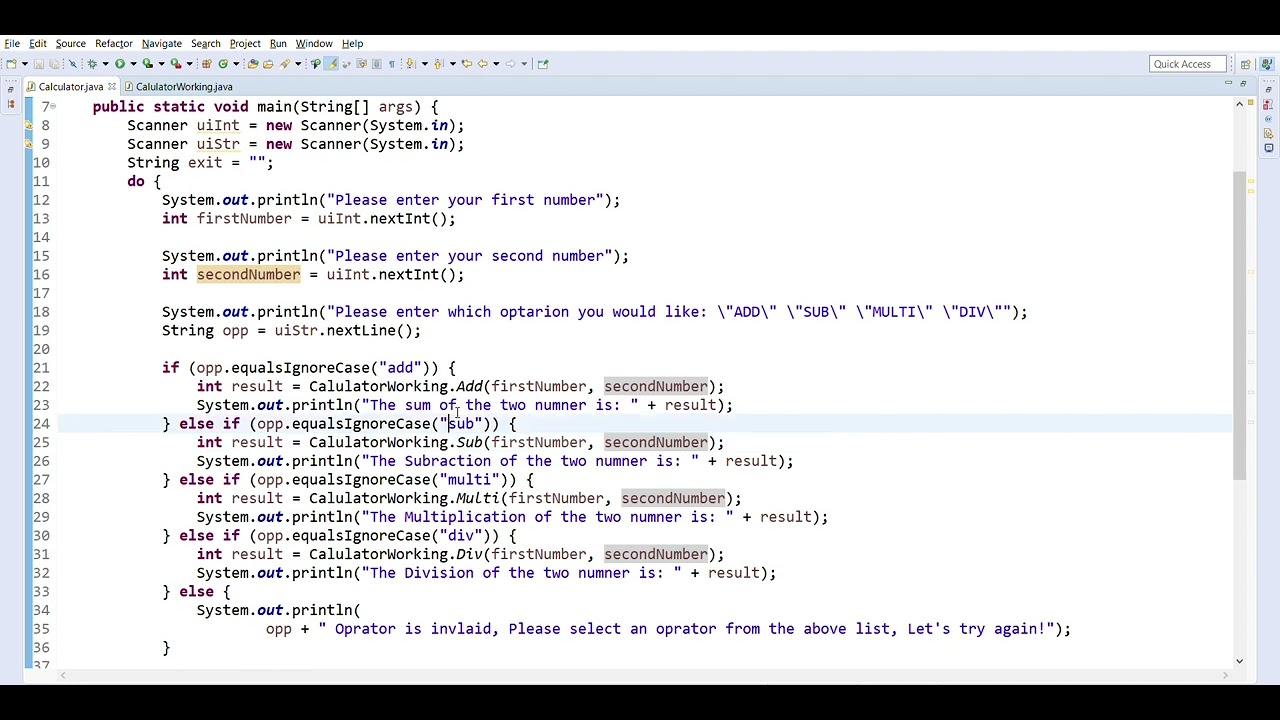The height and width of the screenshot is (720, 1280).
Task: Go to Next Annotation icon
Action: point(410,64)
